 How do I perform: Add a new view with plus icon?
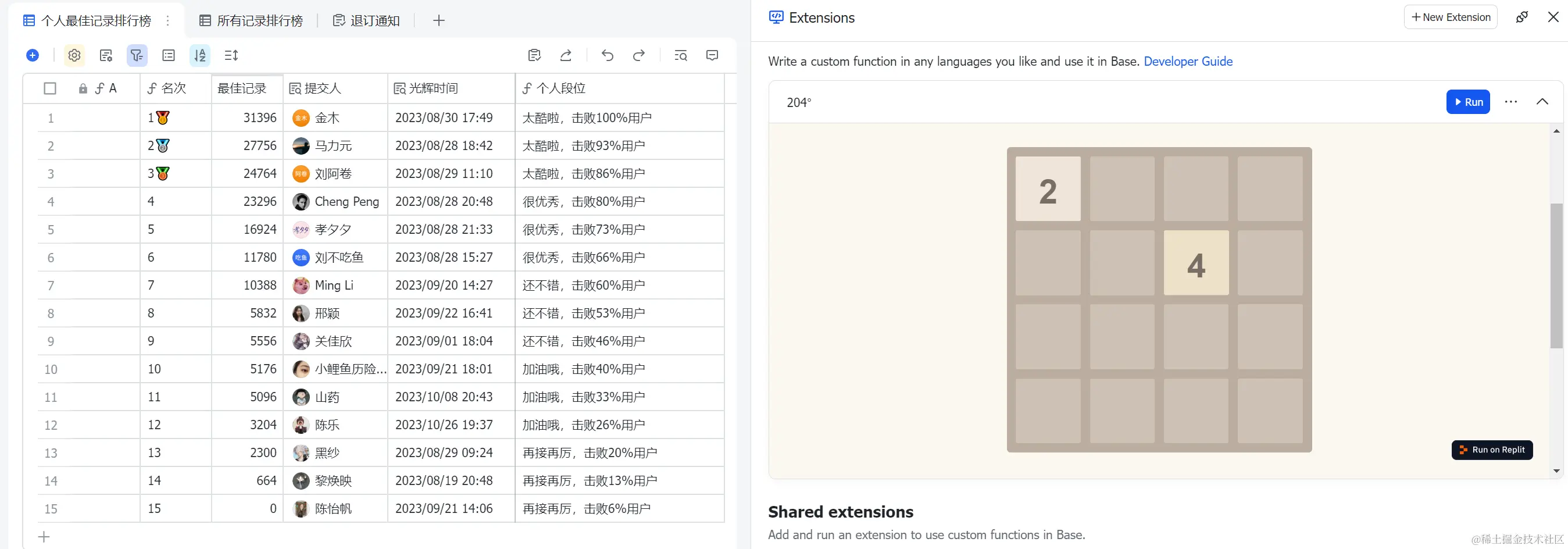[439, 21]
